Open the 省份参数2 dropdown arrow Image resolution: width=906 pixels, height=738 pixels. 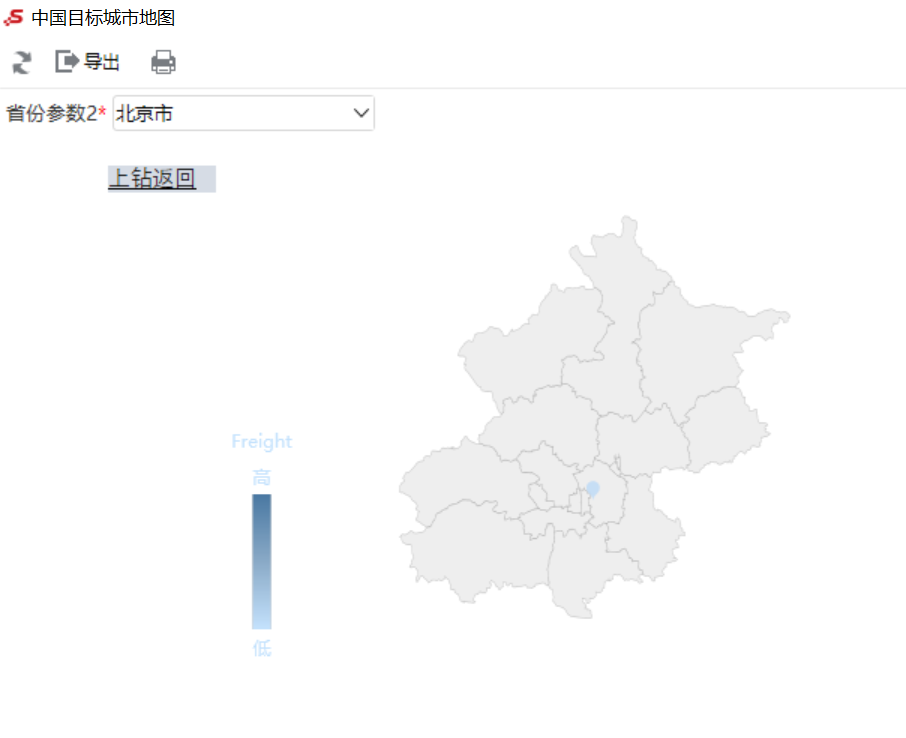click(x=362, y=113)
